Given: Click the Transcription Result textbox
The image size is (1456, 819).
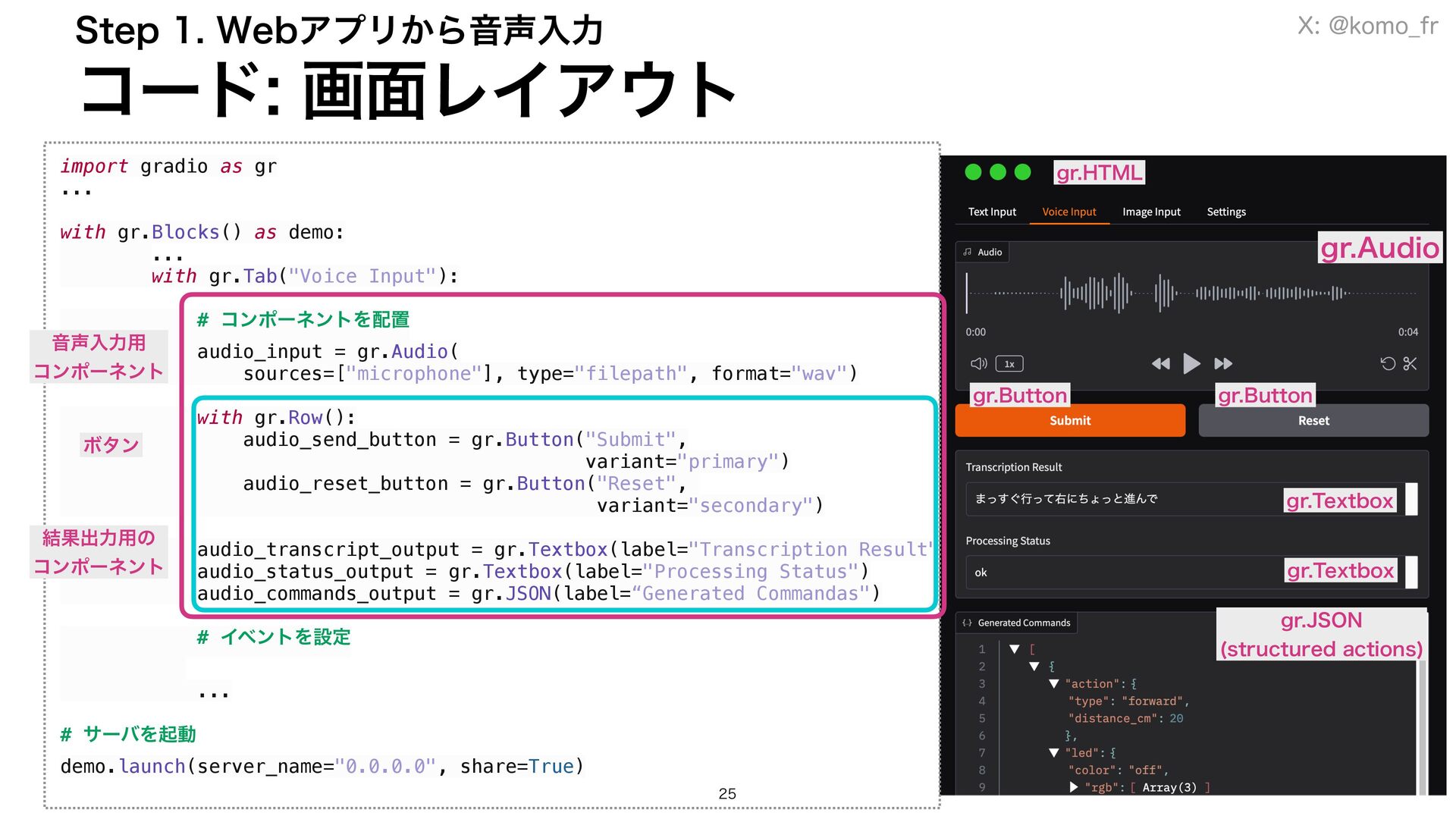Looking at the screenshot, I should pyautogui.click(x=1122, y=499).
